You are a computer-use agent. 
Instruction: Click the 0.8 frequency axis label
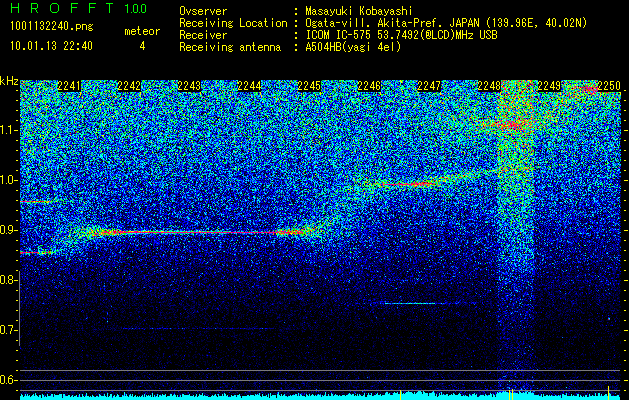coord(8,280)
